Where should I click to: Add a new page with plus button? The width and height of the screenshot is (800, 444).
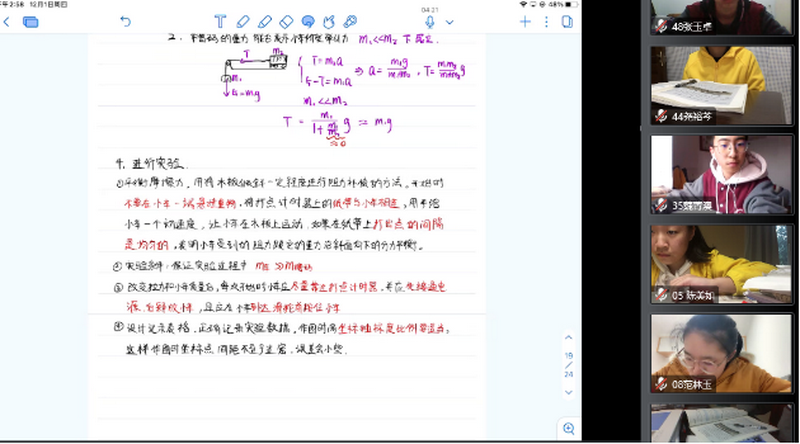pos(524,21)
